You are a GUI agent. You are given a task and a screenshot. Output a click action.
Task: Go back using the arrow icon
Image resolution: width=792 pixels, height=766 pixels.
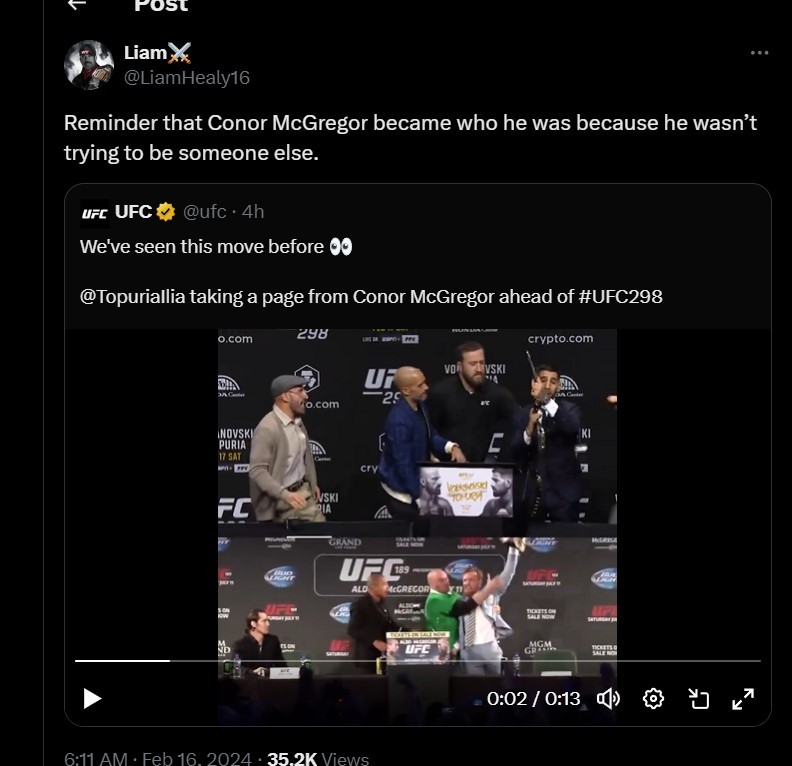point(77,5)
